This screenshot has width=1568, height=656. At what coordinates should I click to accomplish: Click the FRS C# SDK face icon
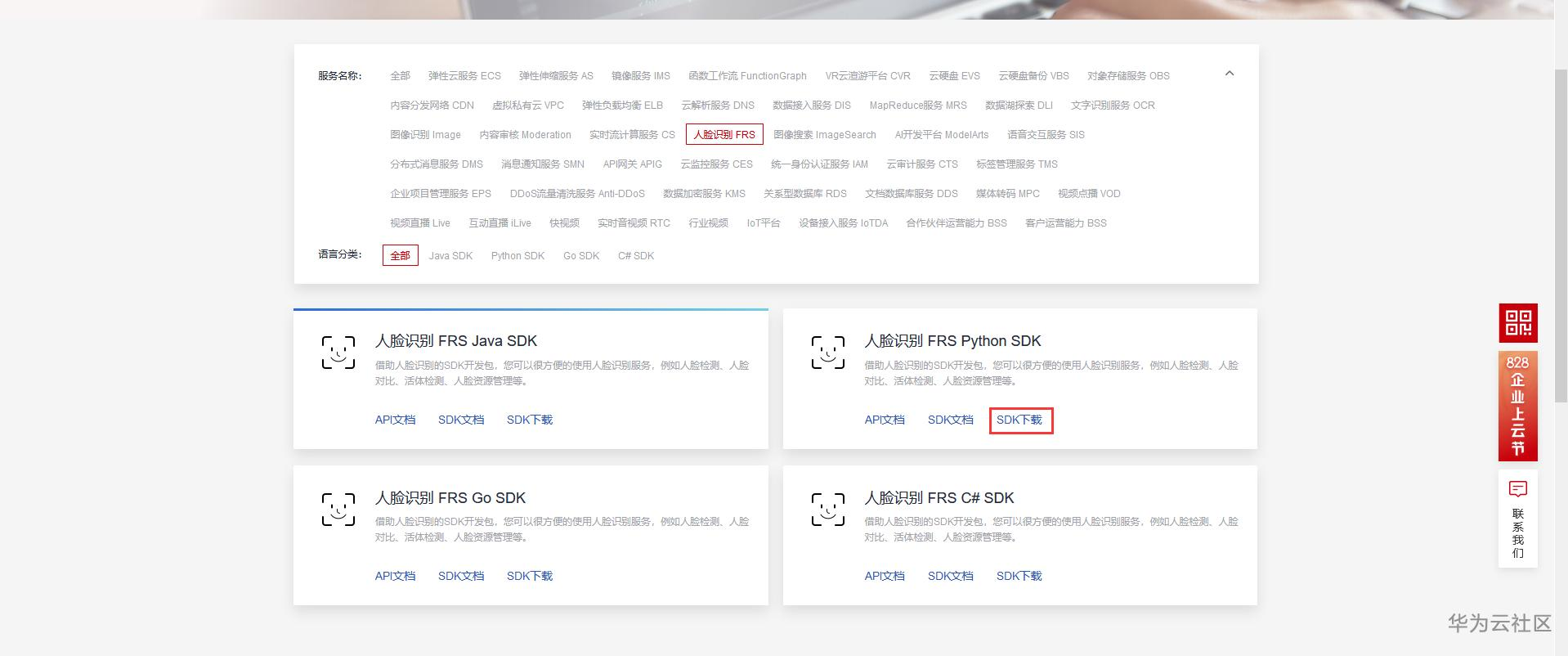pos(828,509)
